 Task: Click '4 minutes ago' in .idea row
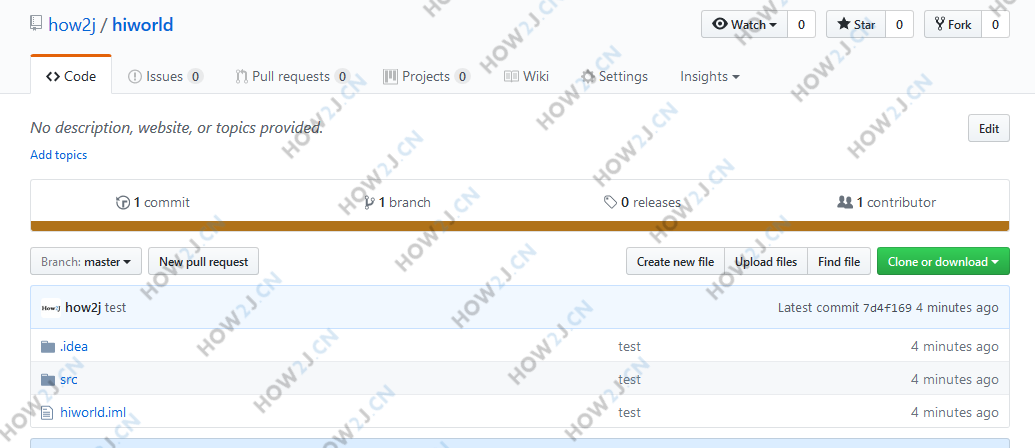[954, 346]
